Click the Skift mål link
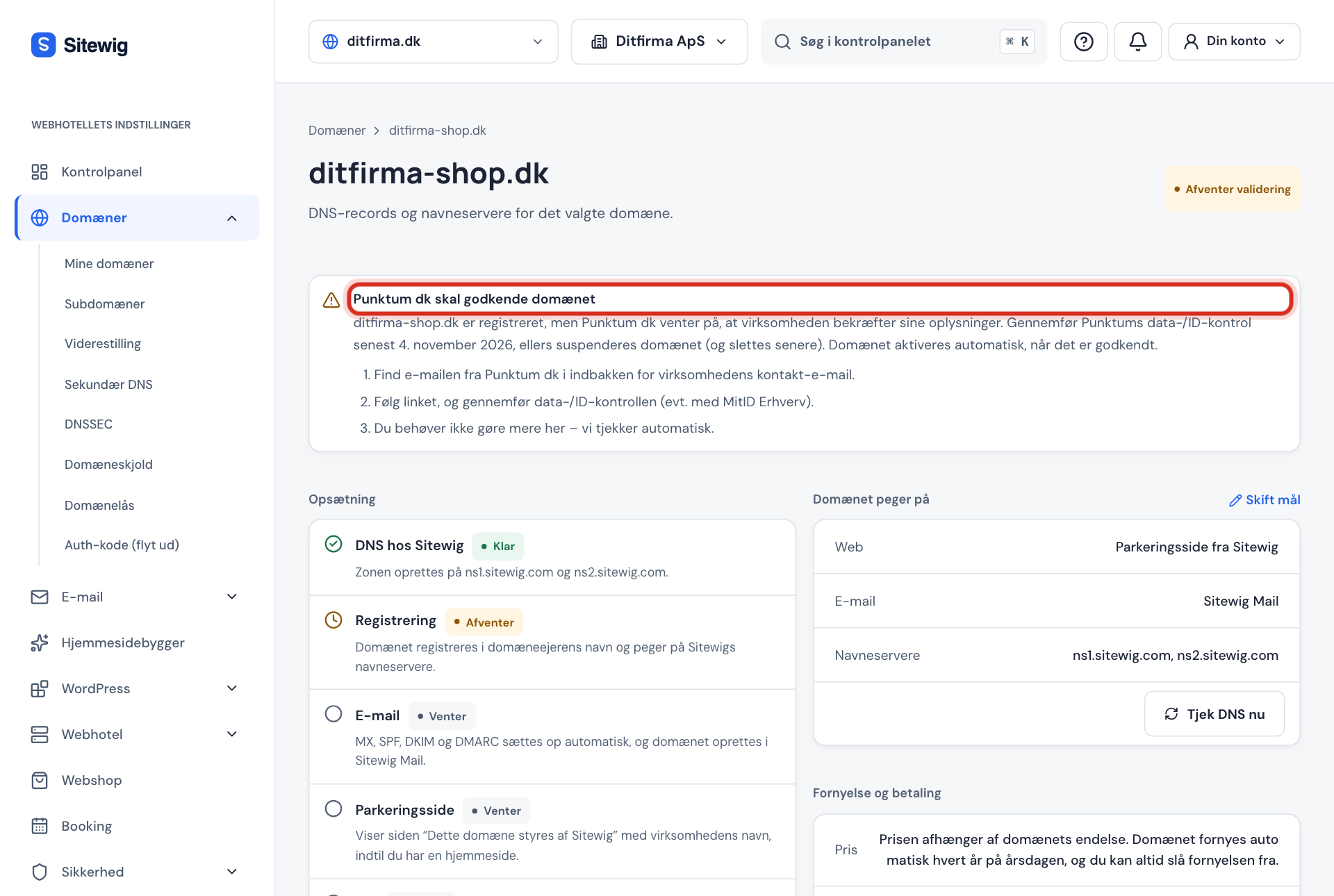1334x896 pixels. 1265,500
